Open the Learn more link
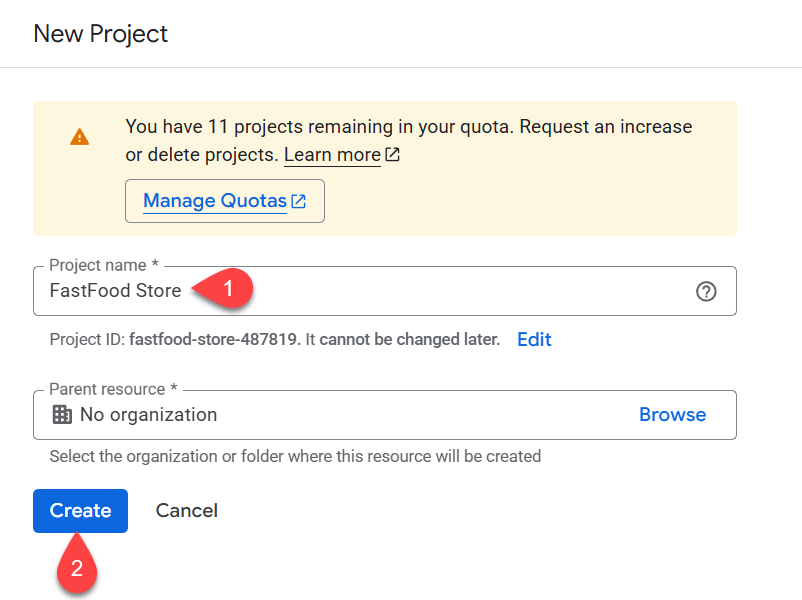 click(332, 155)
